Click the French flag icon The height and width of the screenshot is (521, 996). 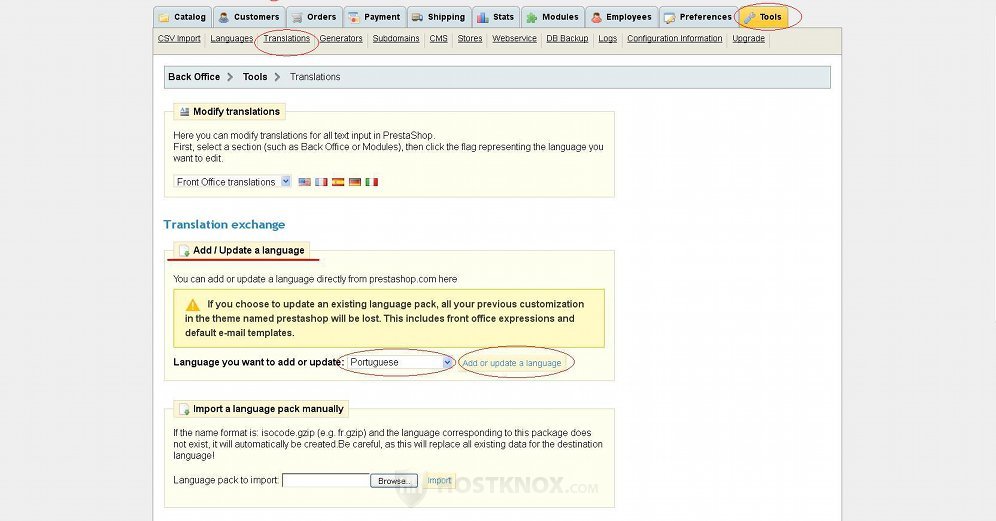[321, 182]
